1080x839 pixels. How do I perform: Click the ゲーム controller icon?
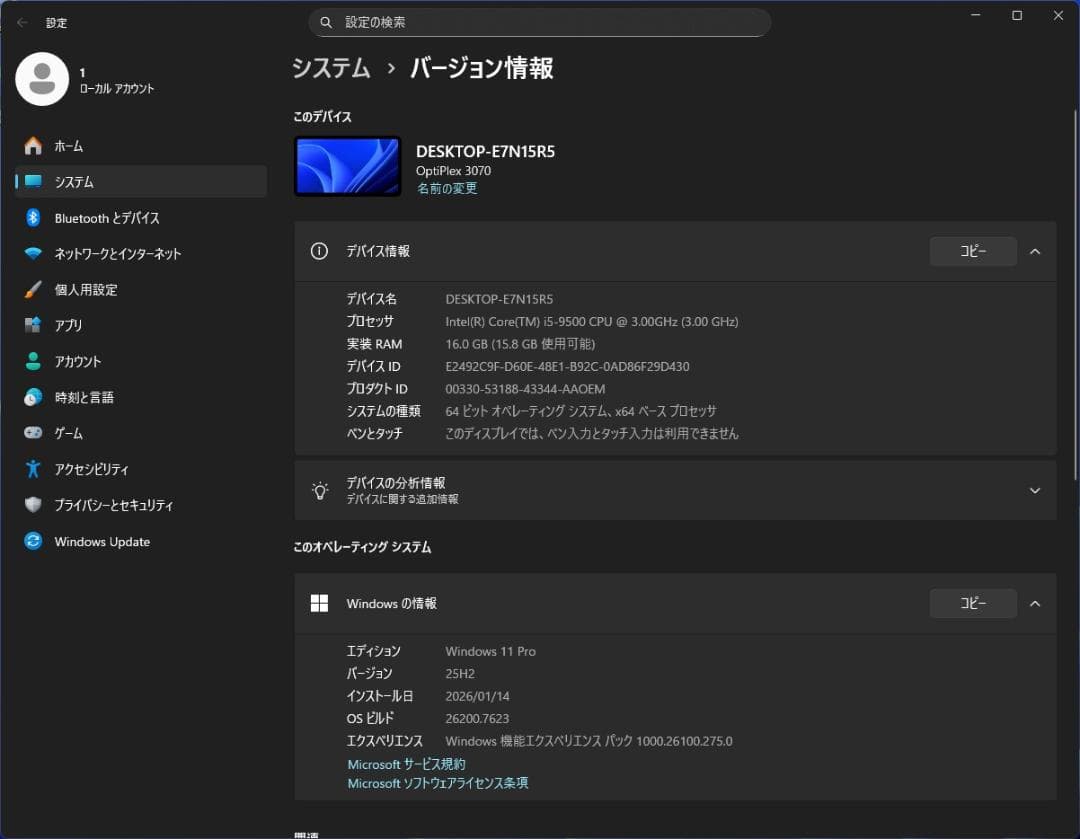(33, 433)
